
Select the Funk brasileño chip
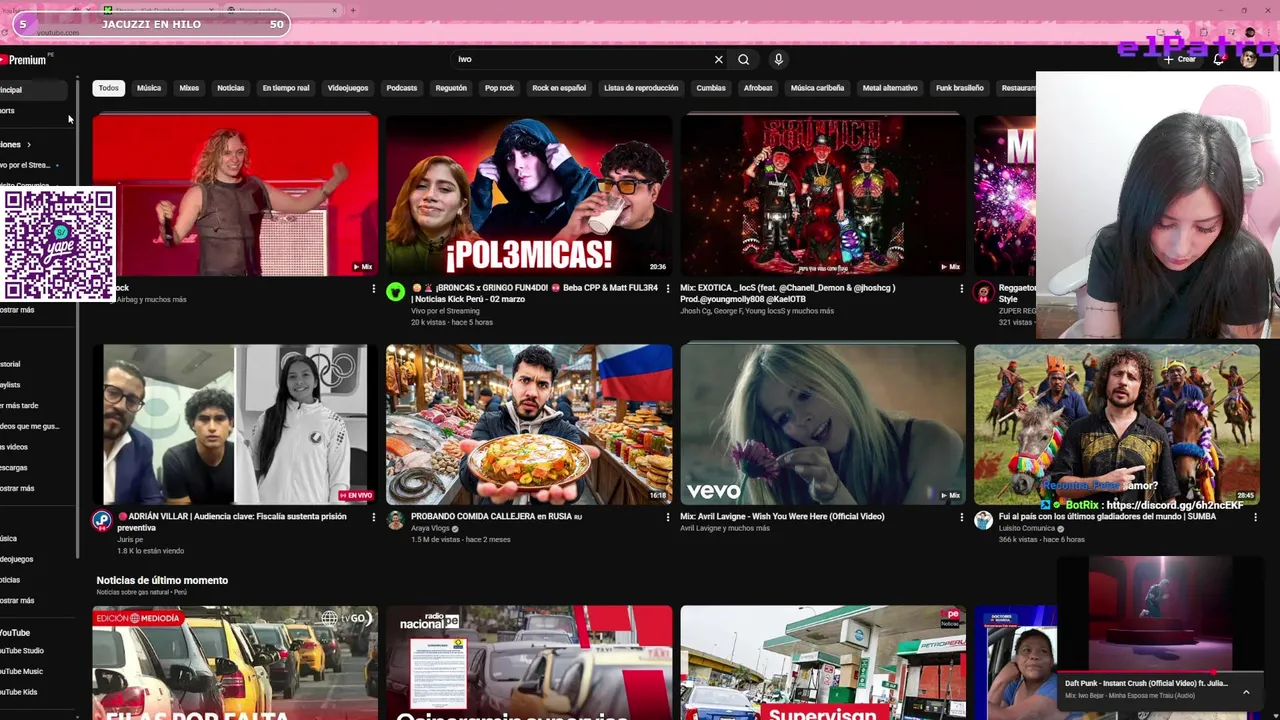pyautogui.click(x=960, y=88)
